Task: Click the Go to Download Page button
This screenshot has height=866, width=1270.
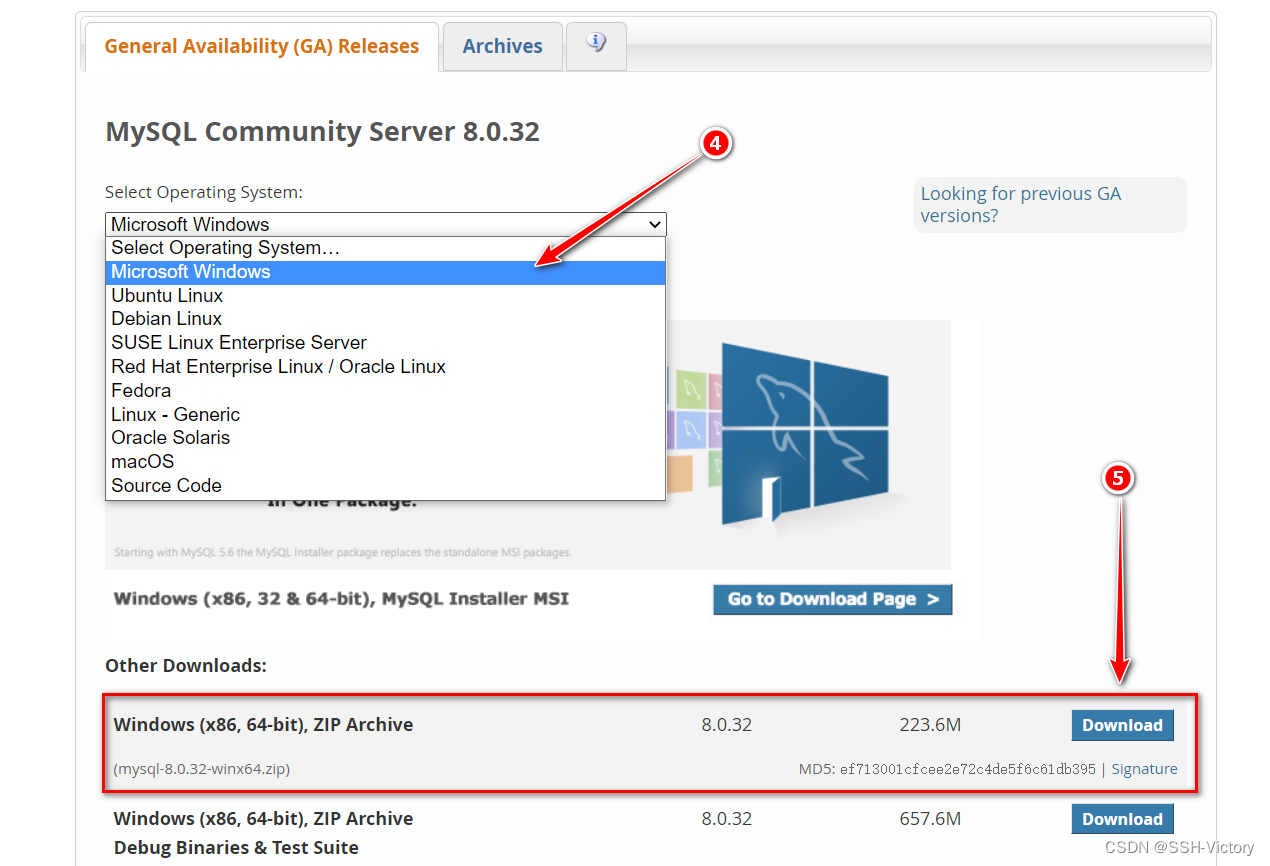Action: pos(833,599)
